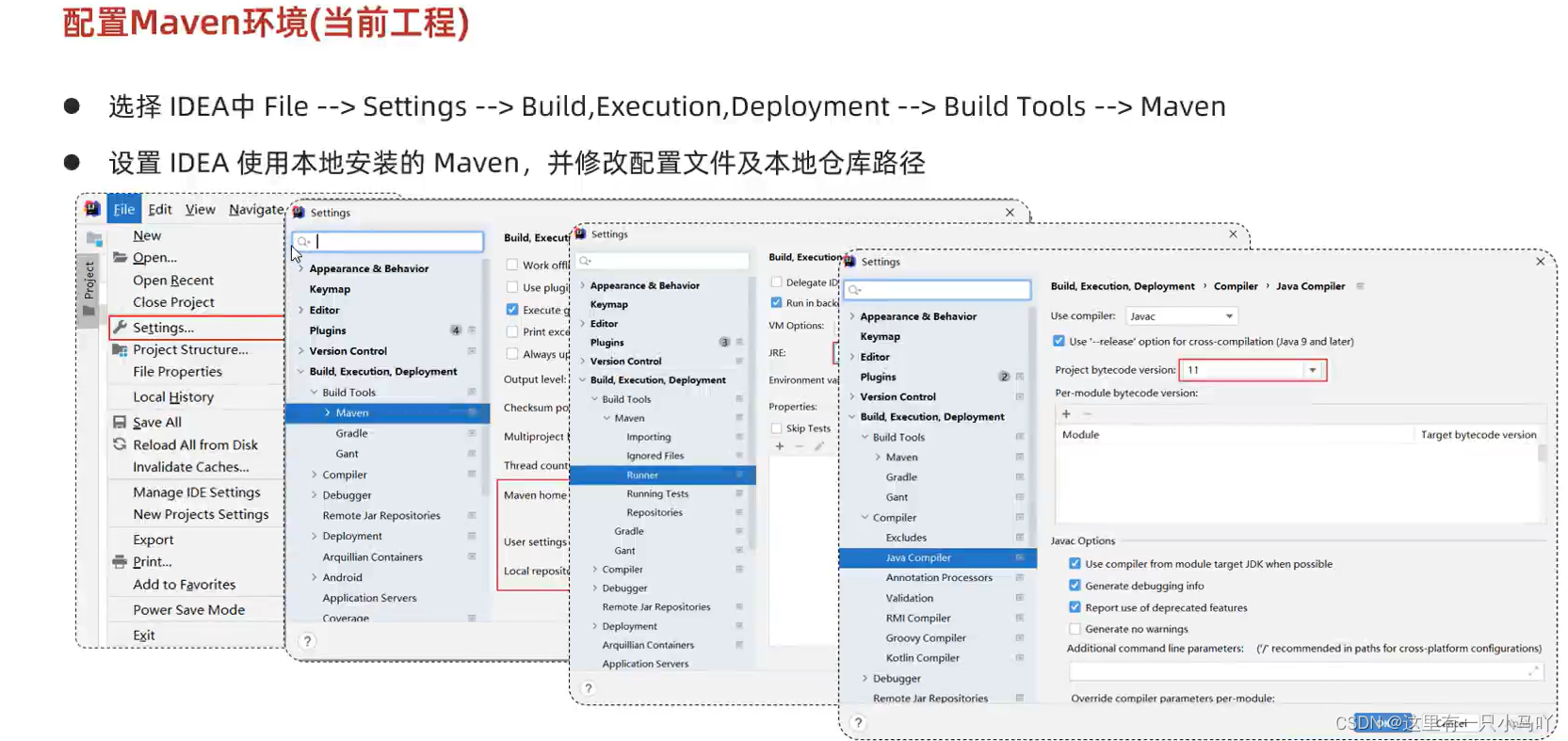Toggle Skip Tests checkbox
Viewport: 1568px width, 741px height.
click(777, 427)
